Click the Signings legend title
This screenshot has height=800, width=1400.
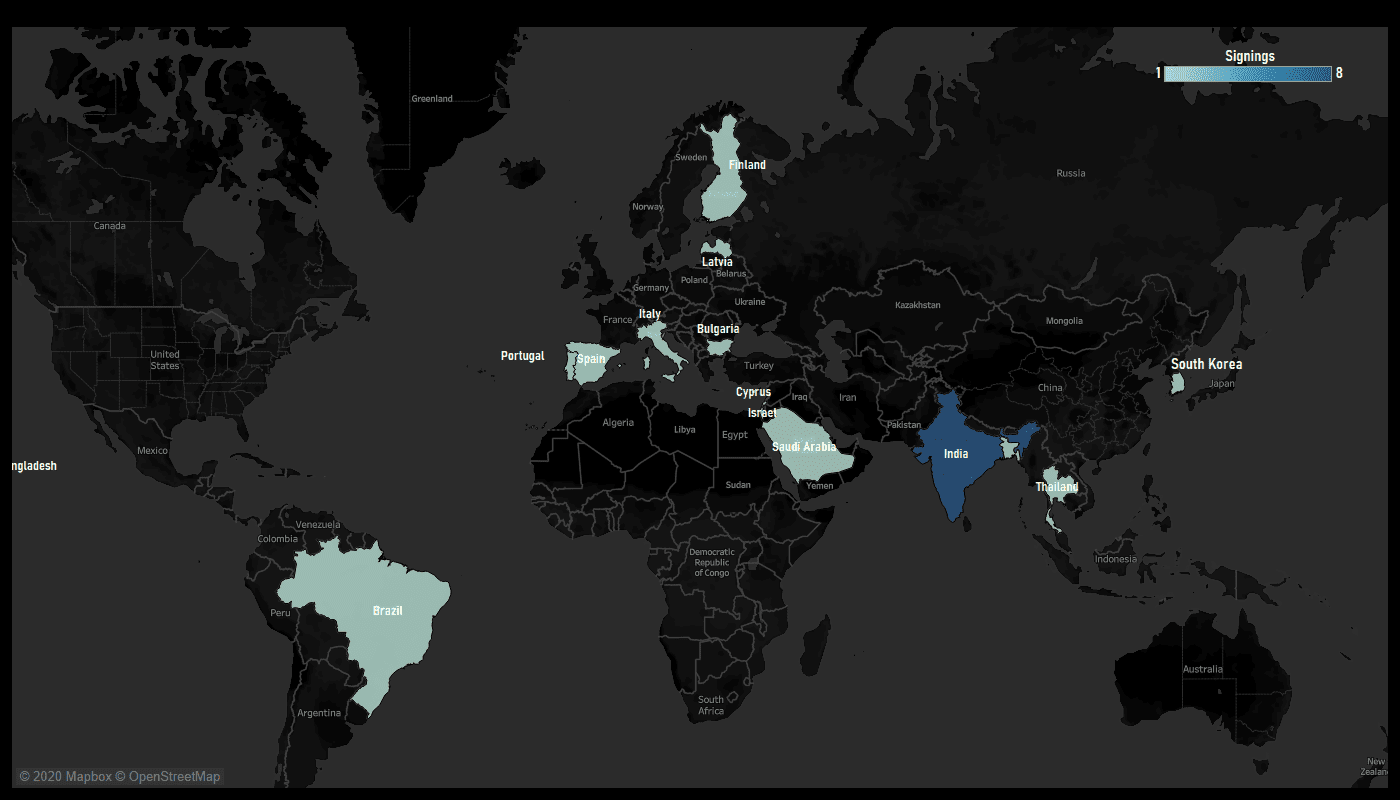(x=1250, y=56)
